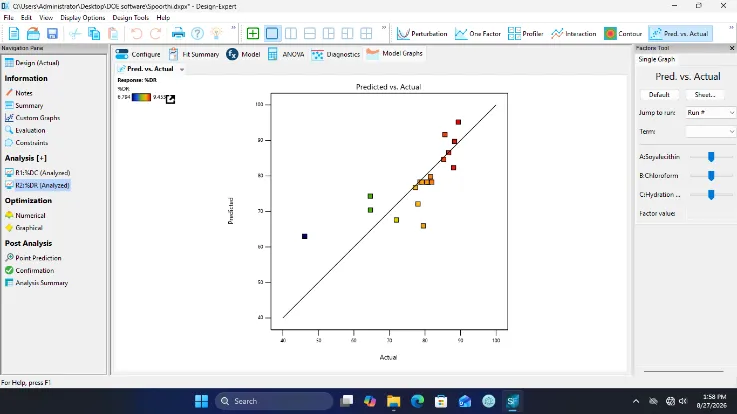The image size is (737, 414).
Task: Open Notes in navigation pane
Action: coord(19,93)
